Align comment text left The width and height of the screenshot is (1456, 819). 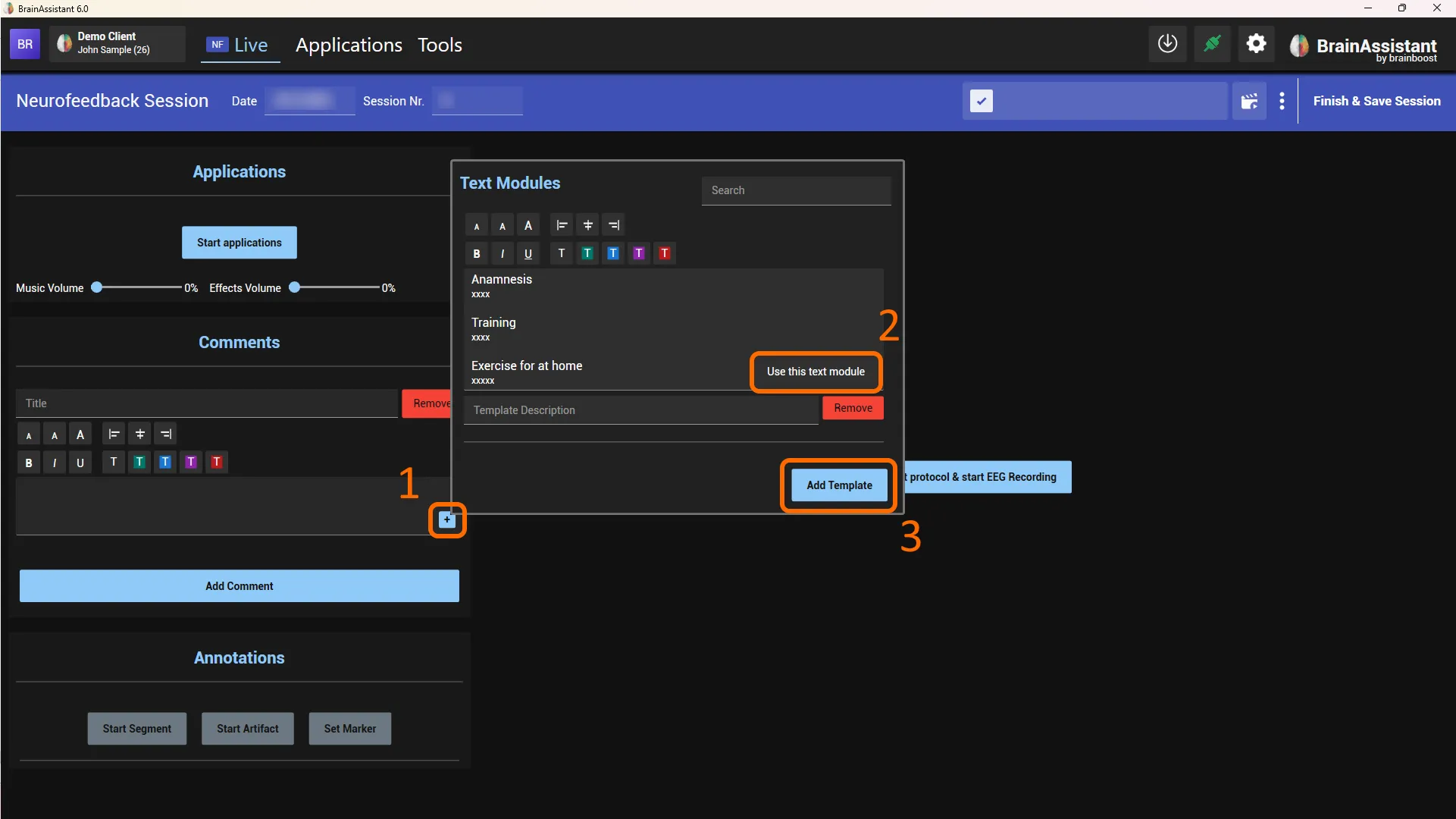tap(114, 435)
